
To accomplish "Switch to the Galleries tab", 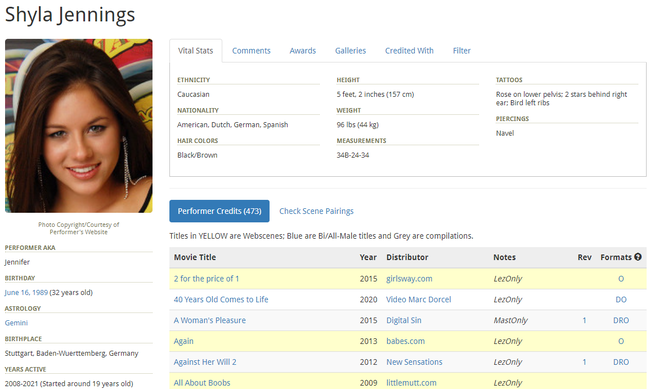I will click(350, 51).
